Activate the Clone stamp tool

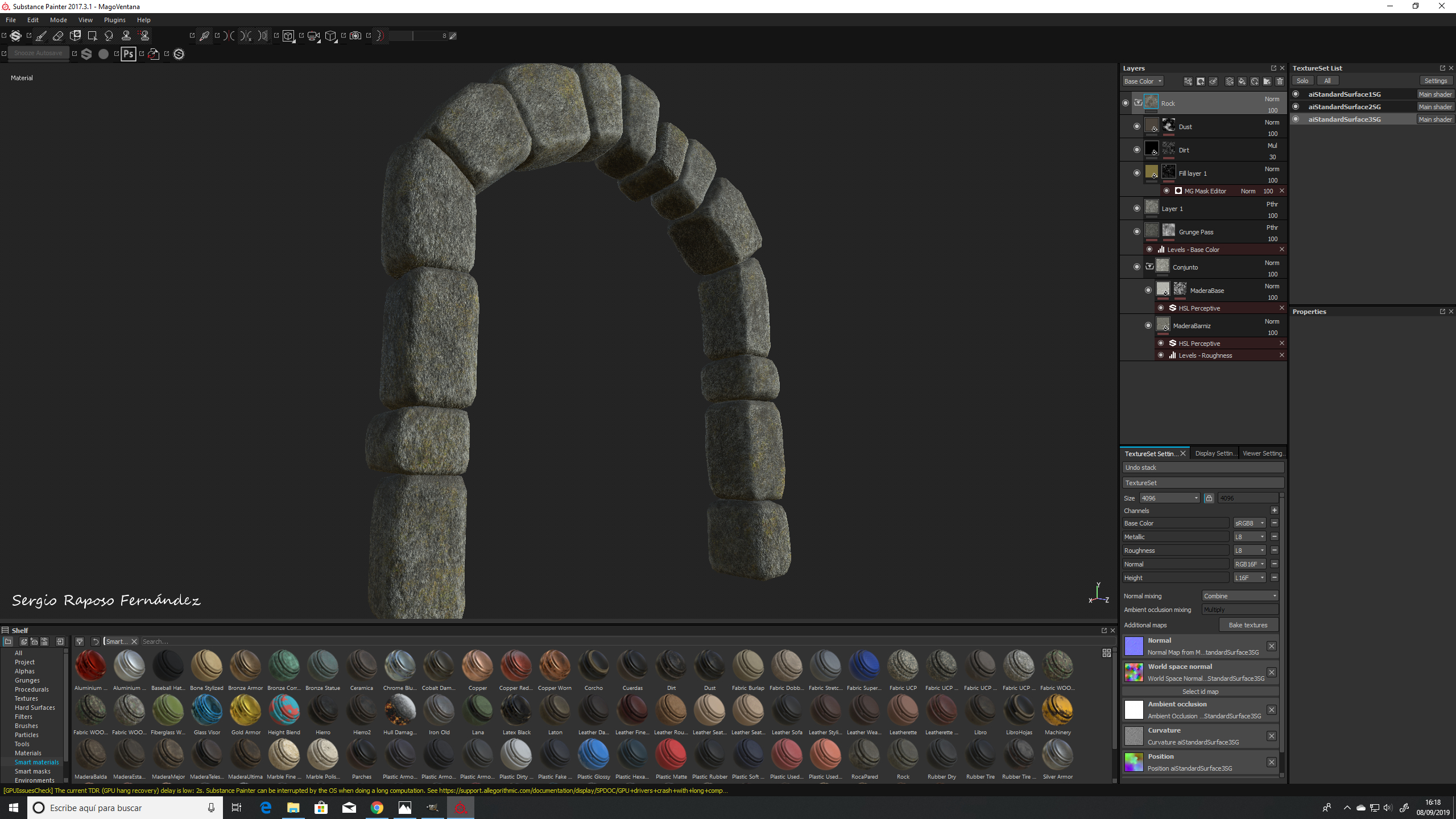tap(126, 36)
